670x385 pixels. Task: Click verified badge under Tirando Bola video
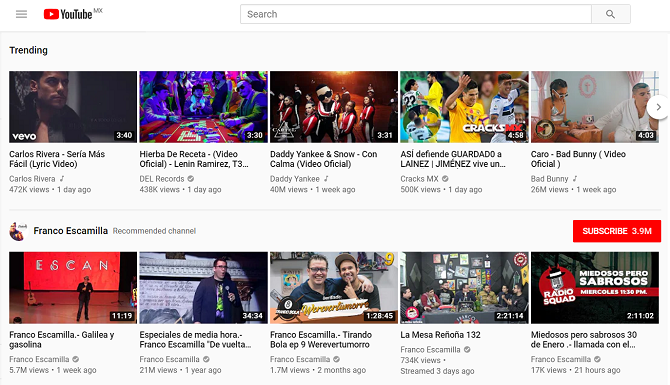[337, 359]
